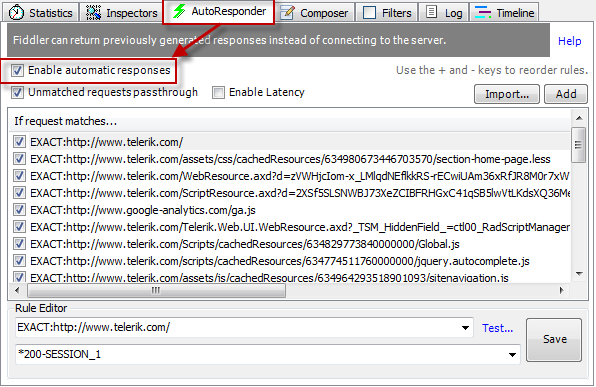
Task: Open the Composer tab
Action: click(315, 13)
